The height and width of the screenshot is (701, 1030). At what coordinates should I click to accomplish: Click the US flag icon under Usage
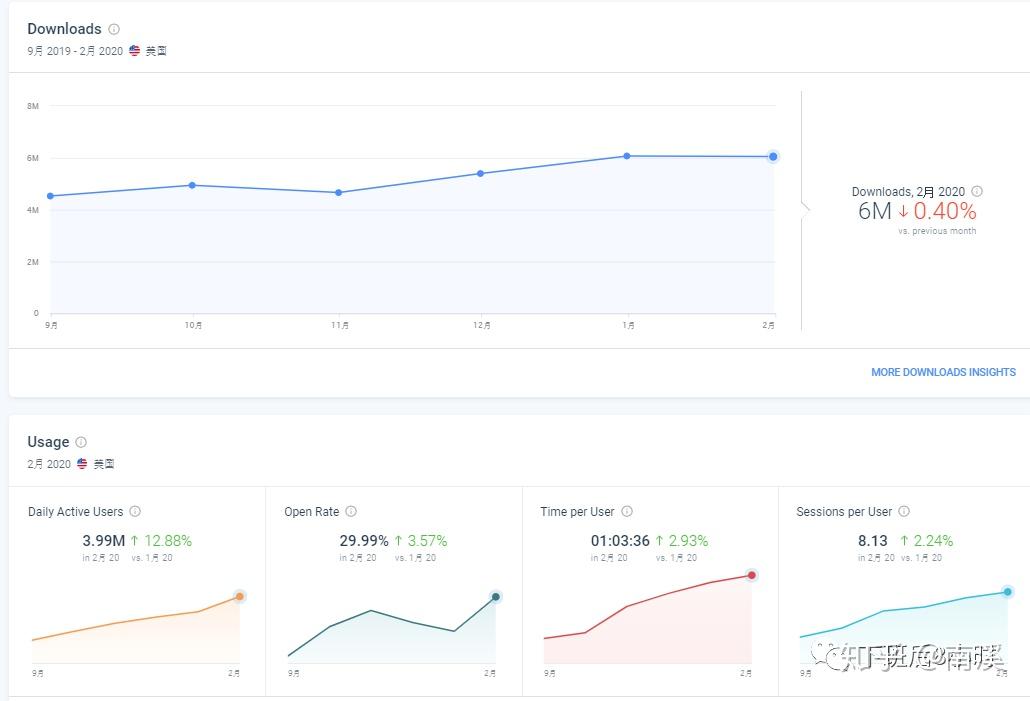pos(83,464)
